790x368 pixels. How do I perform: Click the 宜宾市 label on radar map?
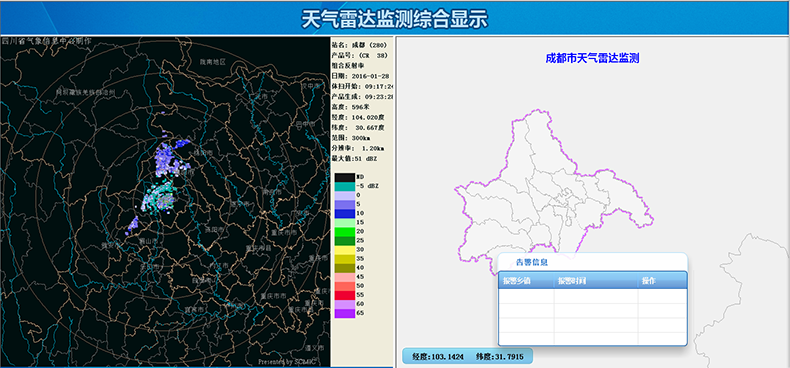point(194,309)
